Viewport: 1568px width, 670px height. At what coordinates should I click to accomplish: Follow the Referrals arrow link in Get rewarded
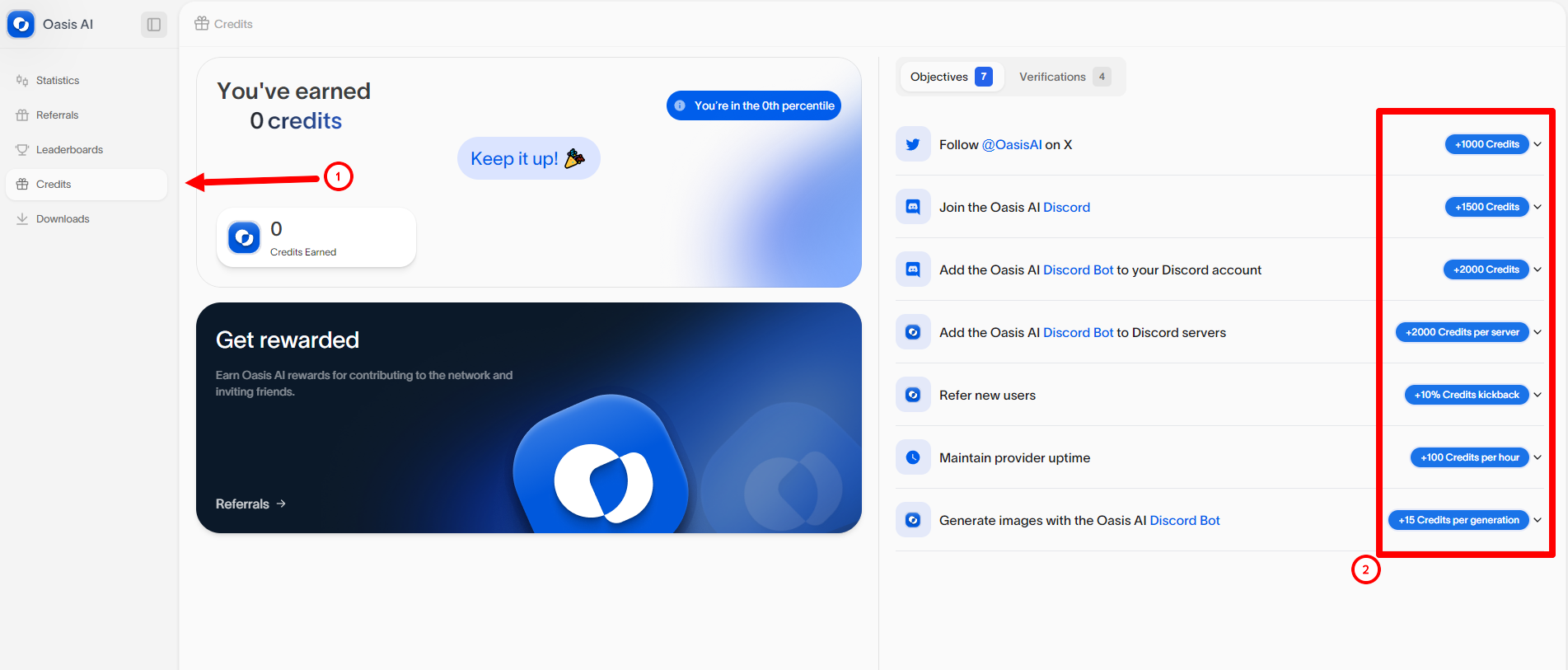250,504
